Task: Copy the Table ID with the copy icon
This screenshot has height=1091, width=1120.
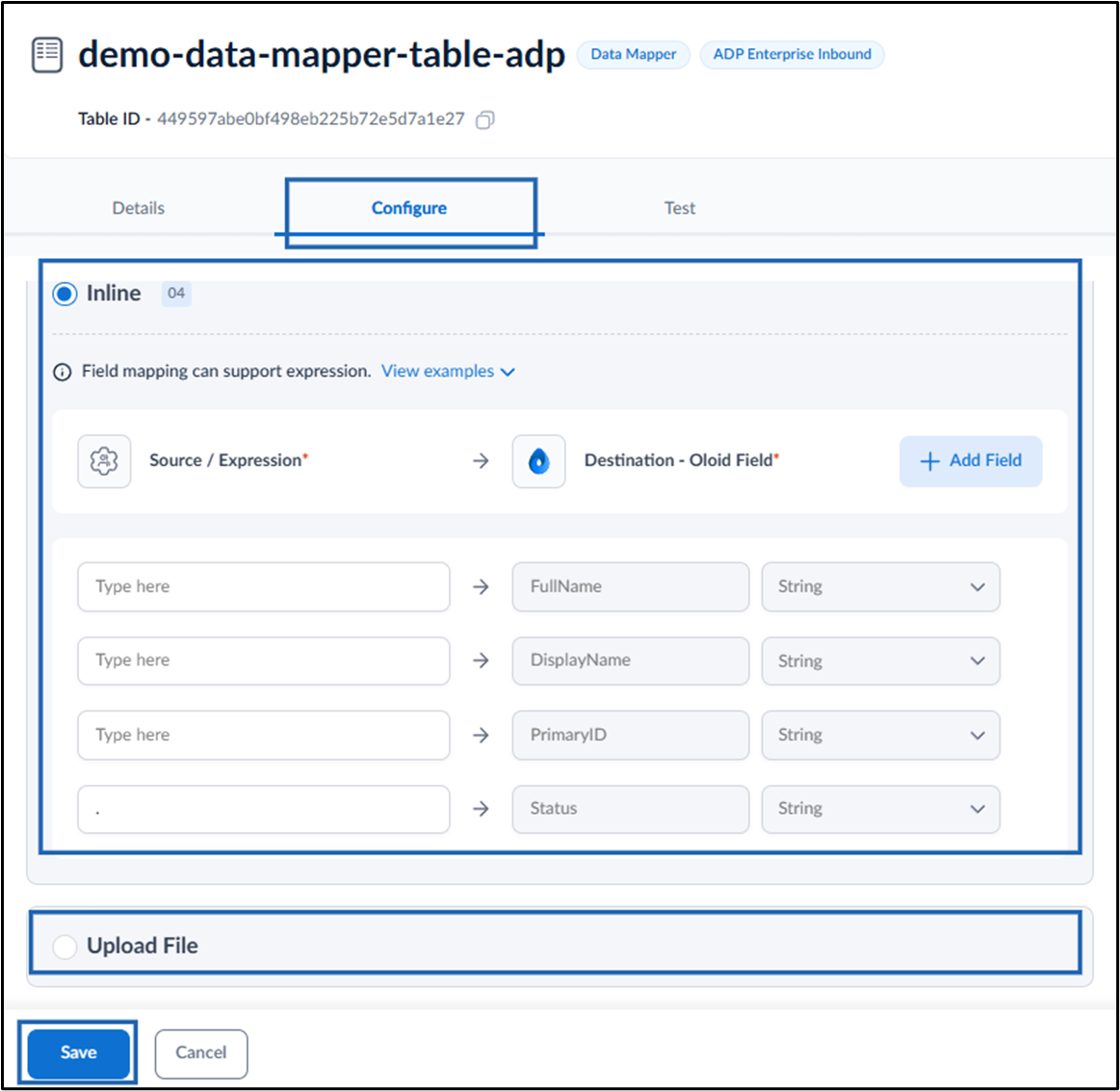Action: pos(485,119)
